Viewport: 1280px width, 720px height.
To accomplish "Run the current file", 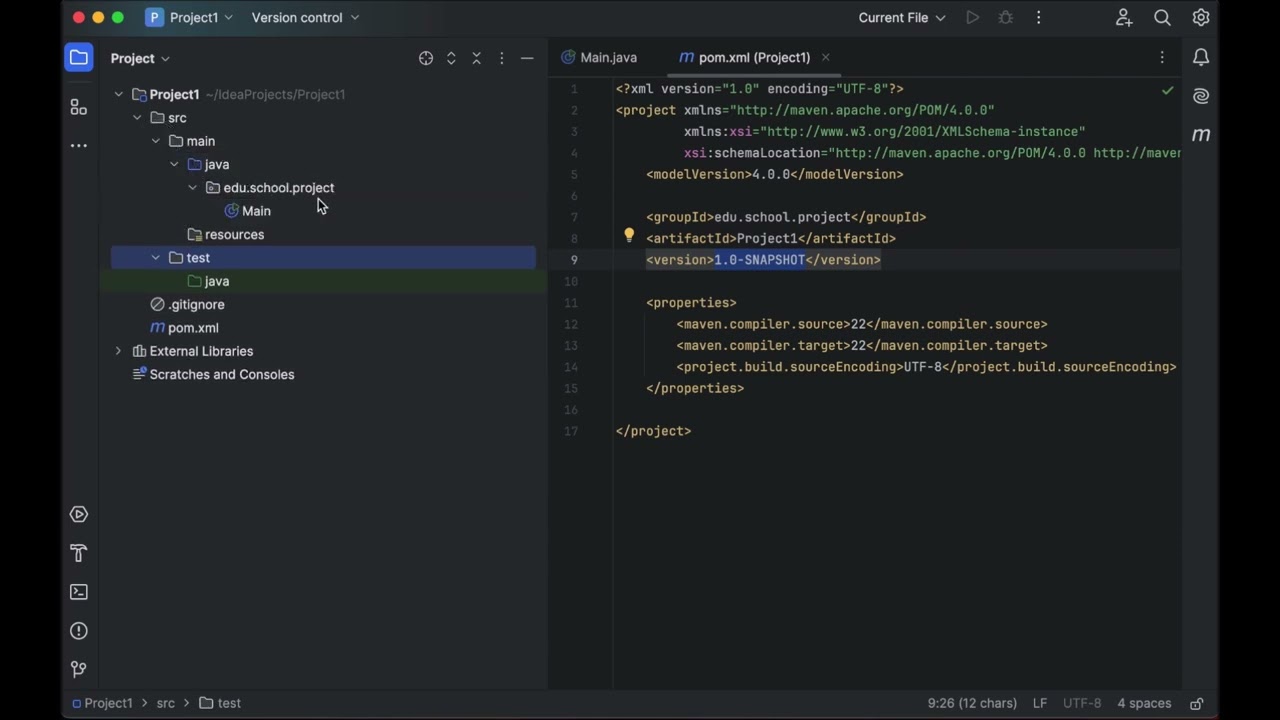I will coord(972,17).
